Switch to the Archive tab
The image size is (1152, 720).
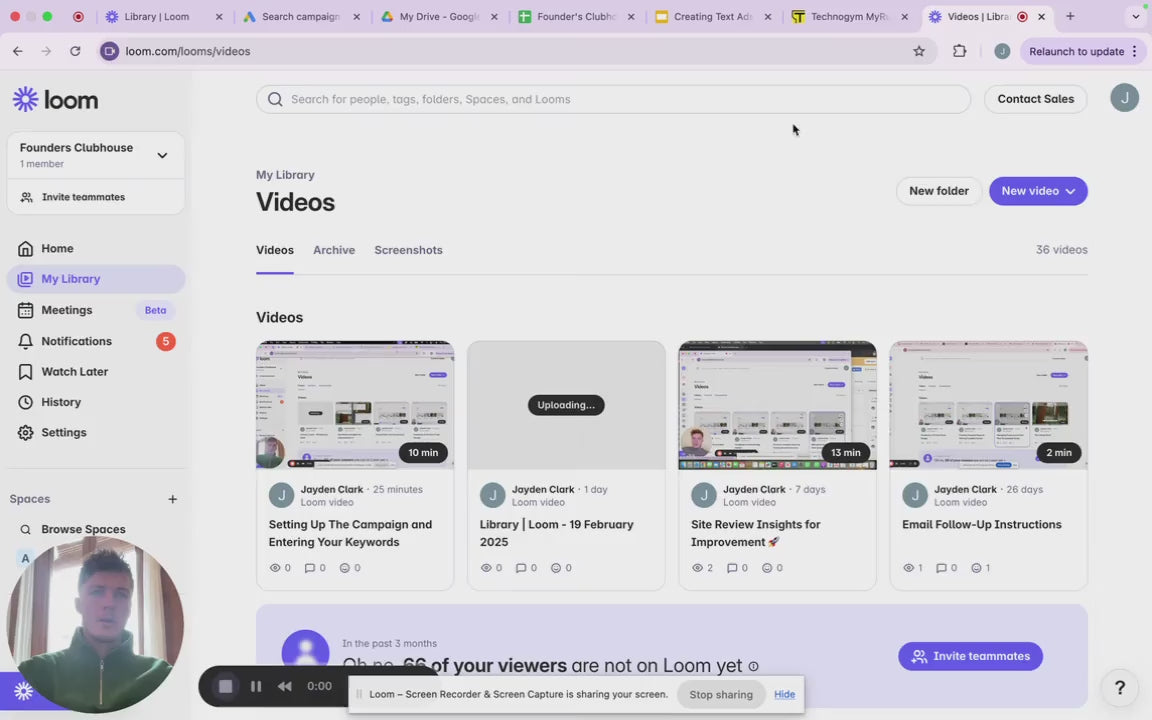[334, 250]
